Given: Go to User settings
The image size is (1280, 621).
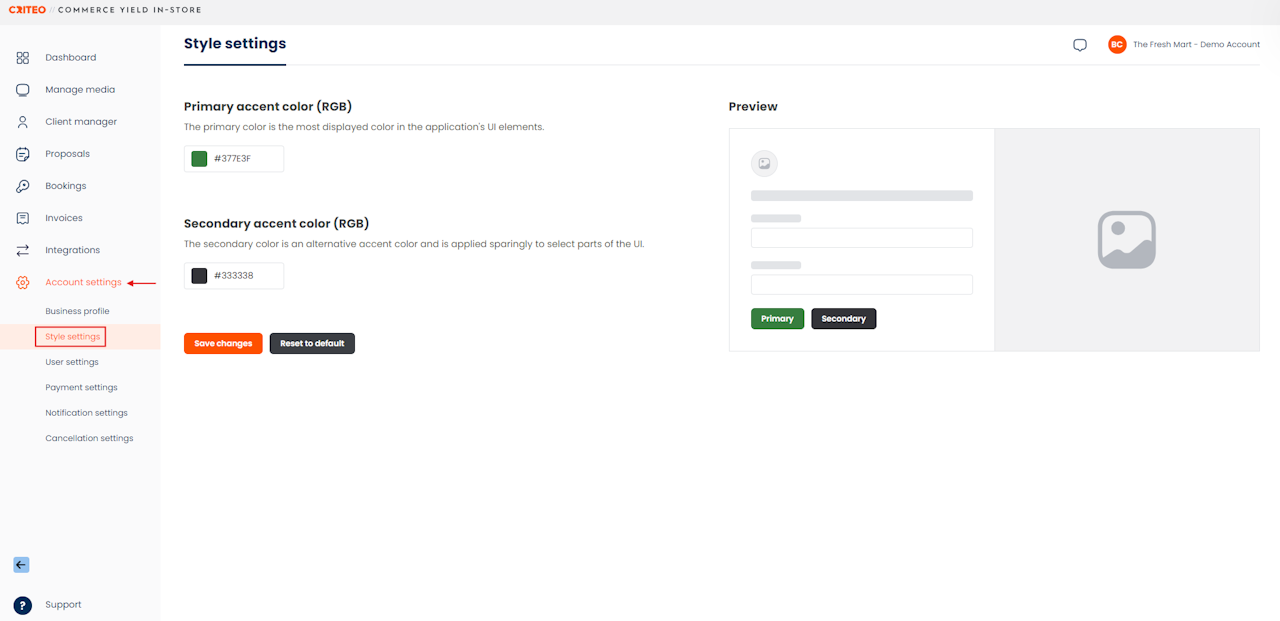Looking at the screenshot, I should 72,362.
